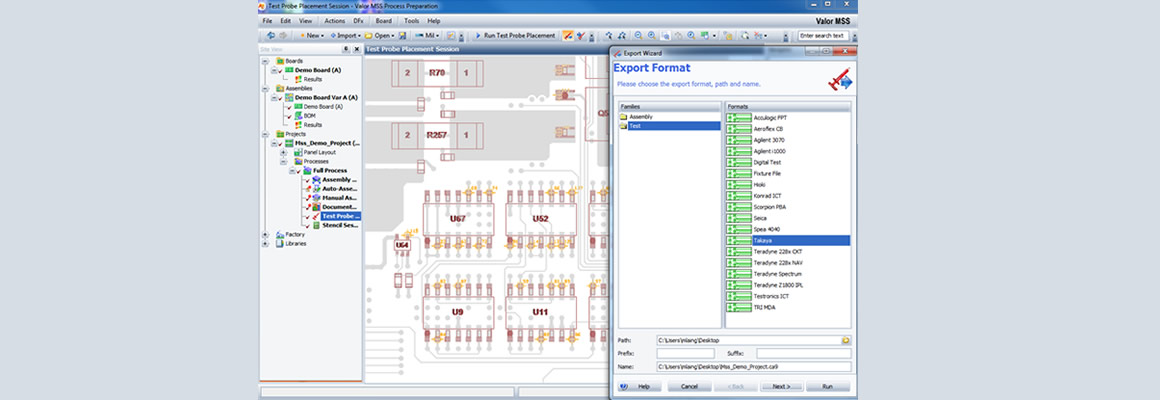This screenshot has width=1160, height=400.
Task: Expand the Panel Layout tree node
Action: coord(283,152)
